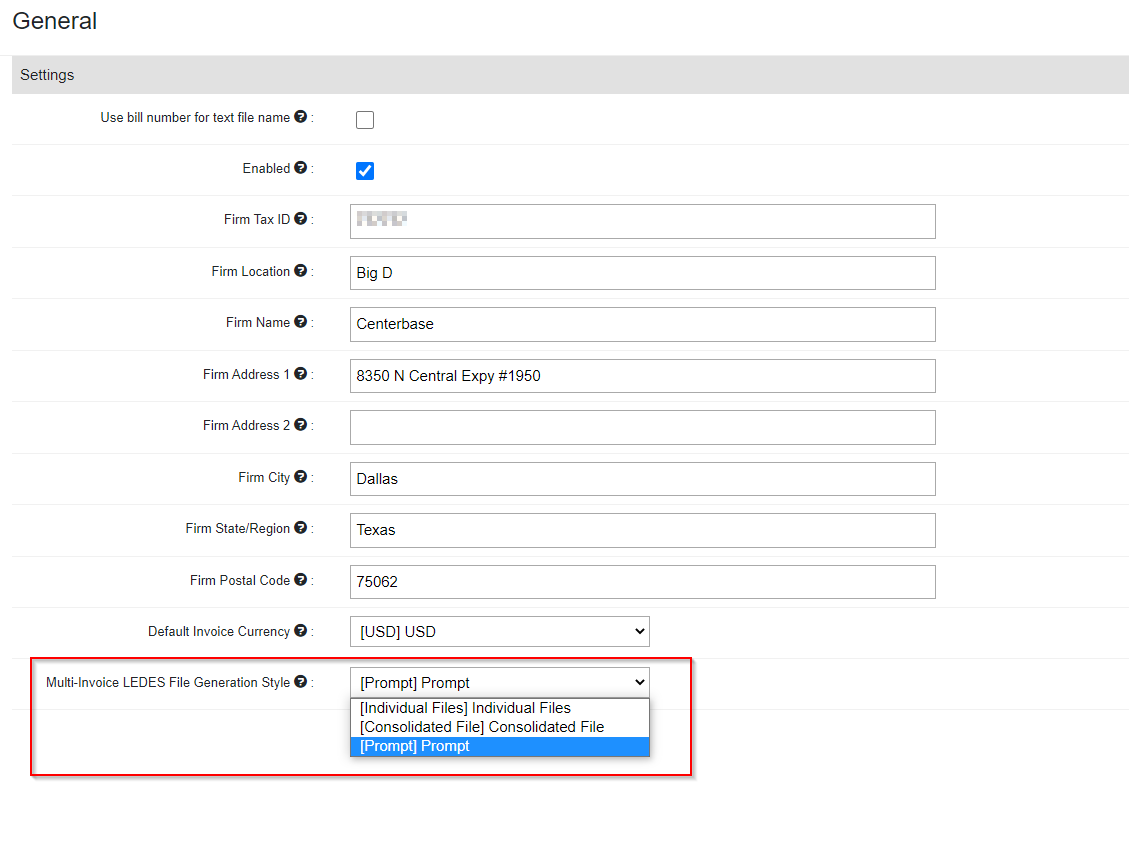Image resolution: width=1129 pixels, height=853 pixels.
Task: Select the Individual Files option
Action: tap(466, 708)
